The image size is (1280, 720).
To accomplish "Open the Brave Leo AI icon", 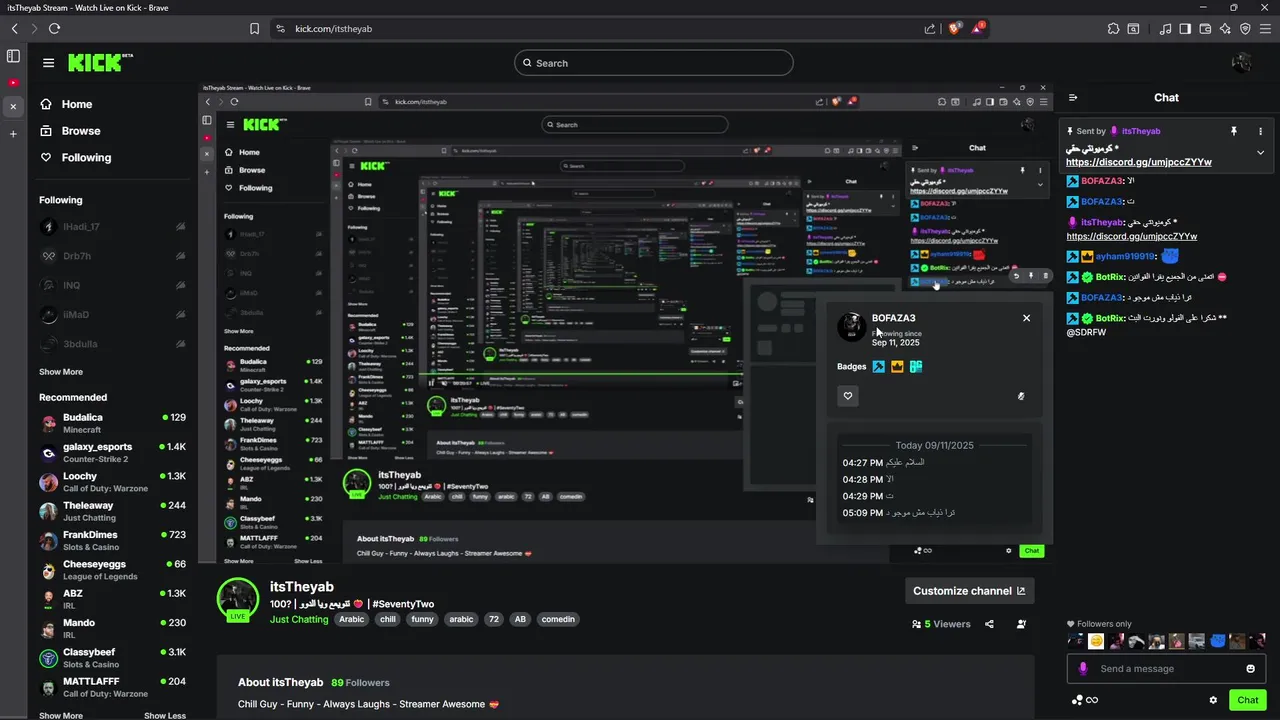I will 1225,29.
